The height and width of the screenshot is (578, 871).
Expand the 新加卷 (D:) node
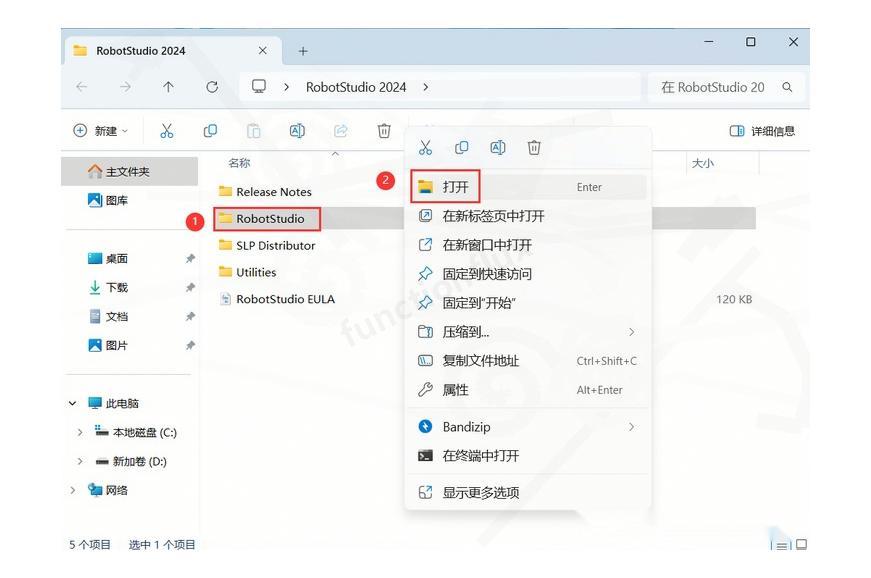pyautogui.click(x=80, y=461)
